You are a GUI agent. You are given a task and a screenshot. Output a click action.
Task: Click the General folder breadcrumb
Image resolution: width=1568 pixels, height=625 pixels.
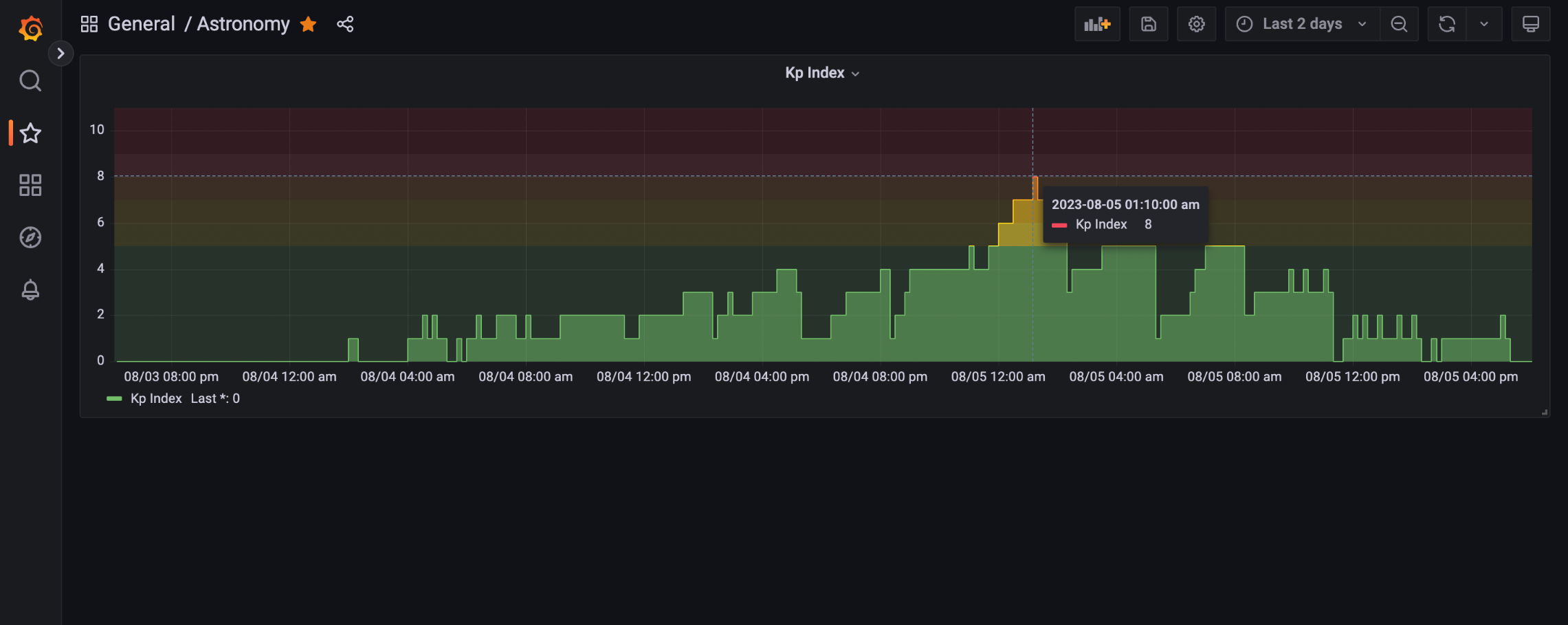[141, 24]
